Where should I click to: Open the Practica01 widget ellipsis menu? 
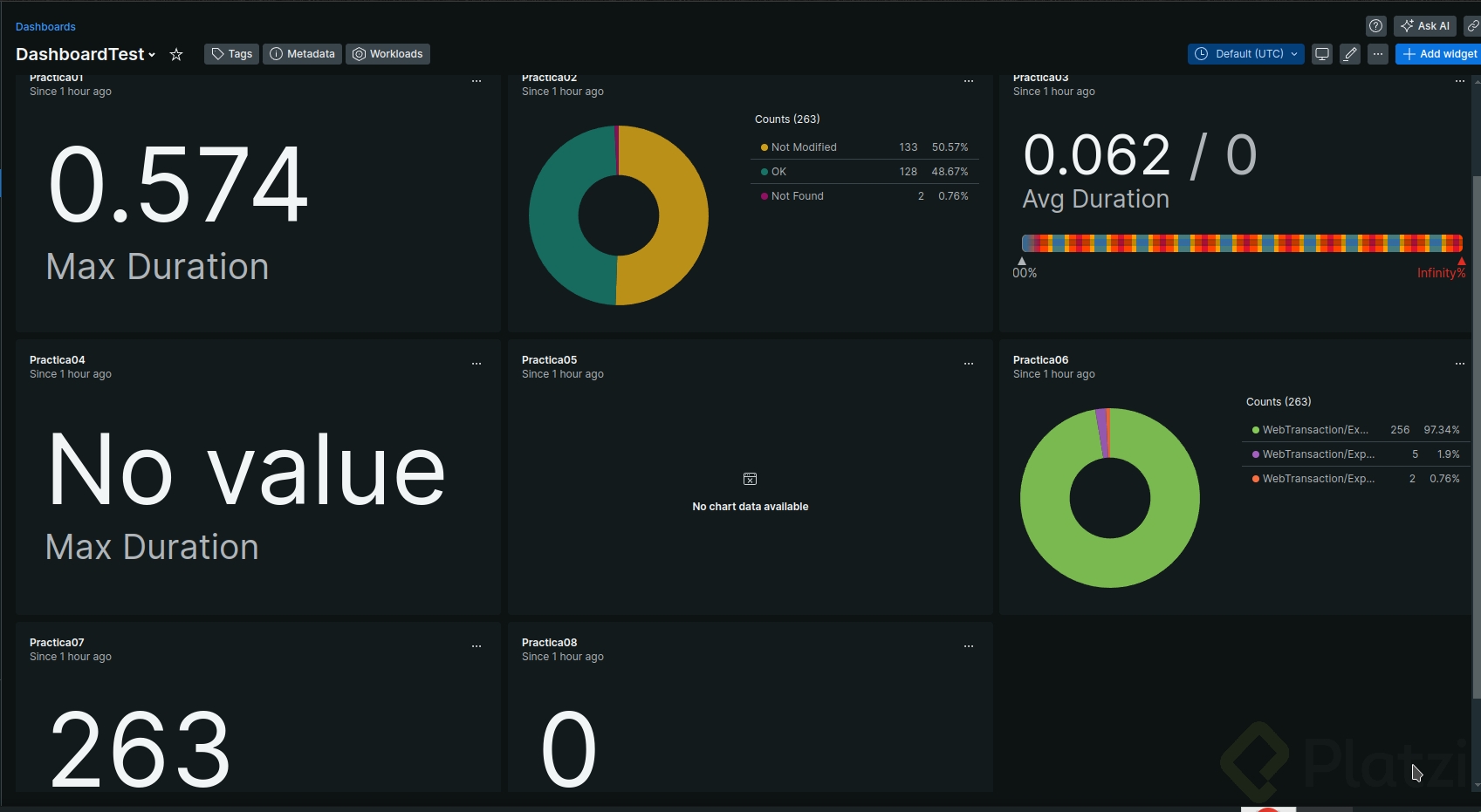(x=477, y=81)
